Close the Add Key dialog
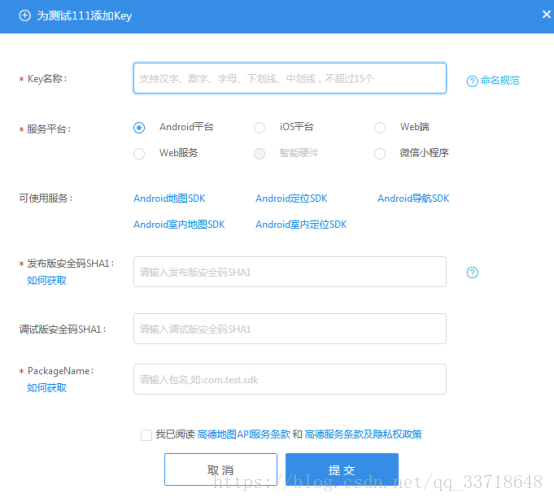The height and width of the screenshot is (502, 554). tap(546, 14)
